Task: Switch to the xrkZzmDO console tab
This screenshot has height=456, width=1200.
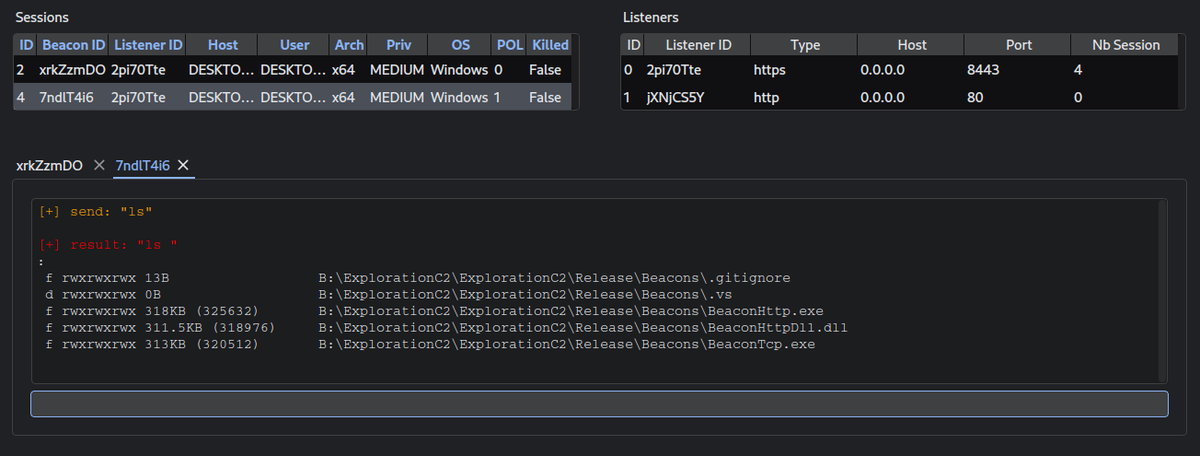Action: coord(49,165)
